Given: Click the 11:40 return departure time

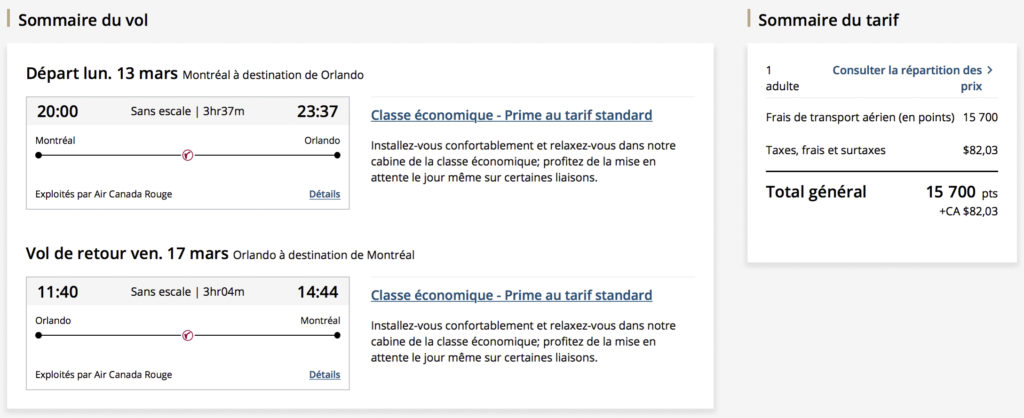Looking at the screenshot, I should 58,292.
